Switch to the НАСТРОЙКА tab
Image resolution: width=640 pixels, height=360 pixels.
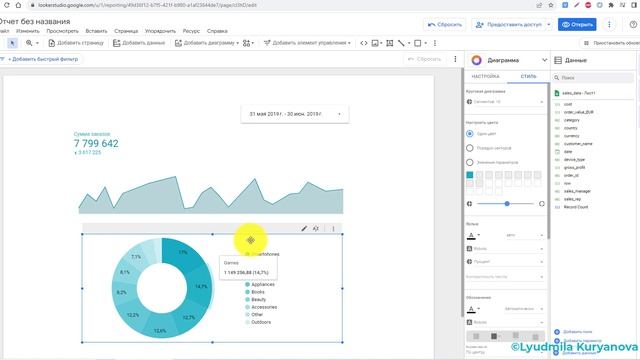(x=485, y=76)
